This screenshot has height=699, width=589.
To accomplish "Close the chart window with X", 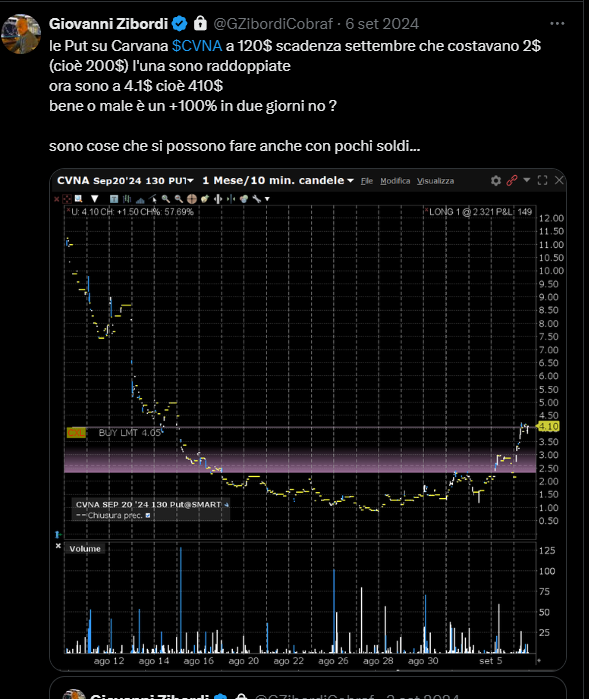I will tap(559, 181).
